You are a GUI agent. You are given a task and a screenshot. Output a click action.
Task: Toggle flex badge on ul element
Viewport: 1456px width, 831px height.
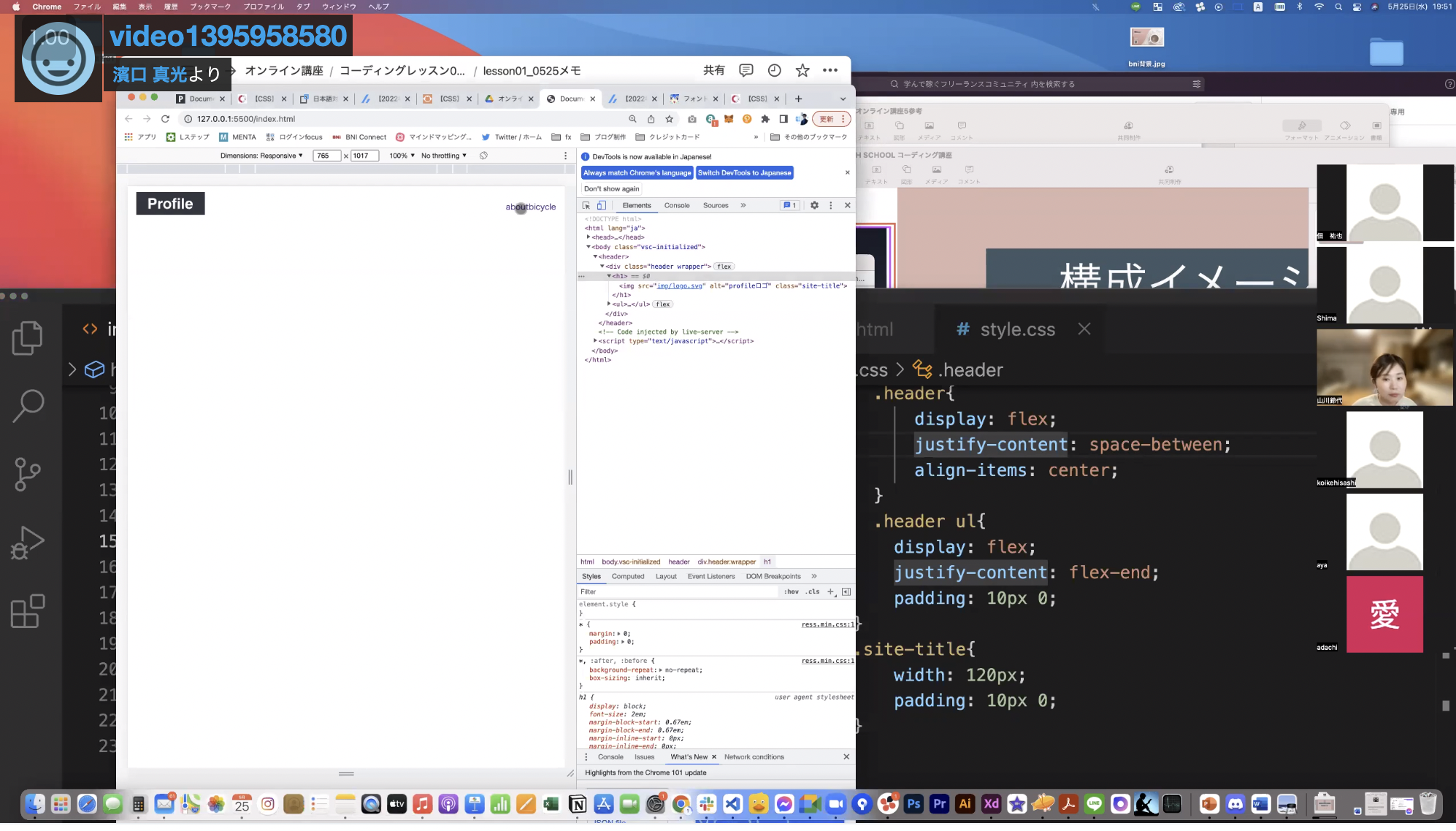click(x=663, y=305)
